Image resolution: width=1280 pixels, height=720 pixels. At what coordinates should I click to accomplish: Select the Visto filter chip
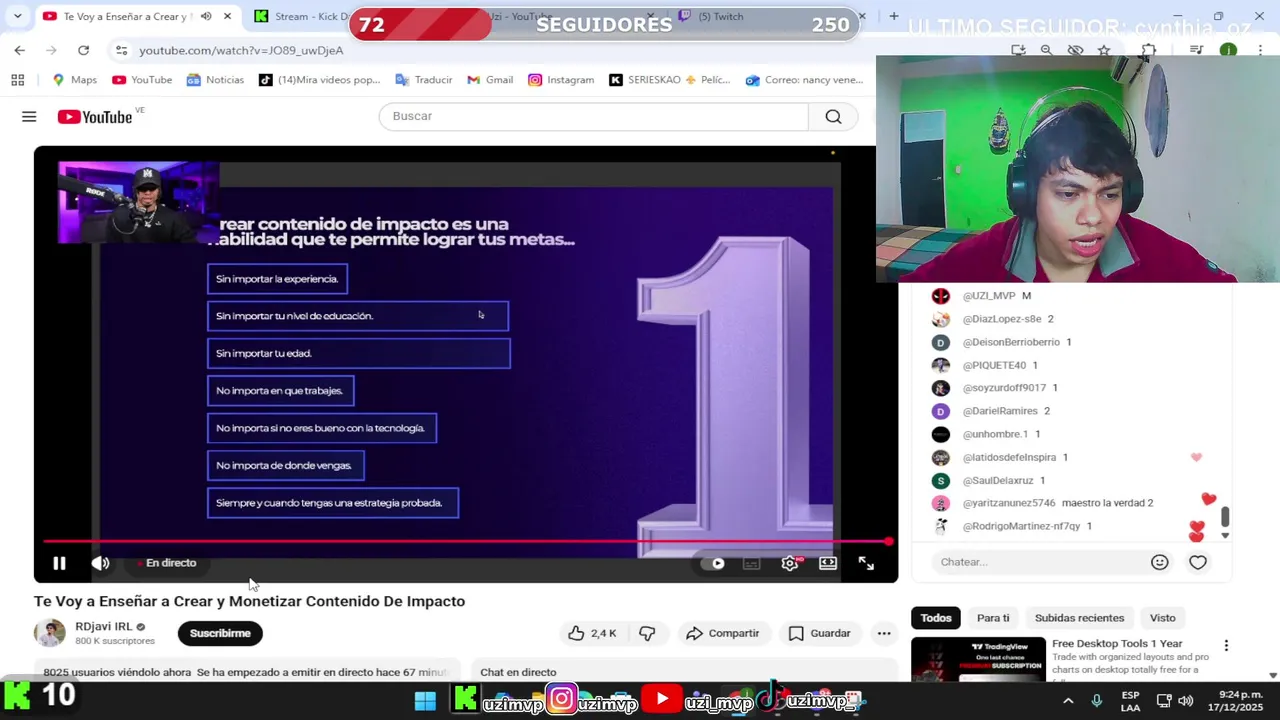click(x=1162, y=618)
